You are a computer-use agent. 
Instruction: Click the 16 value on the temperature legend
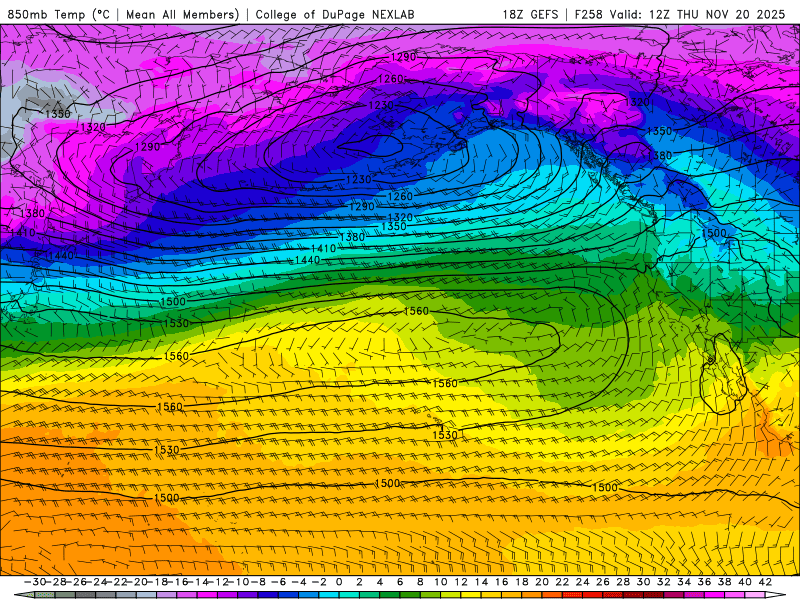502,582
